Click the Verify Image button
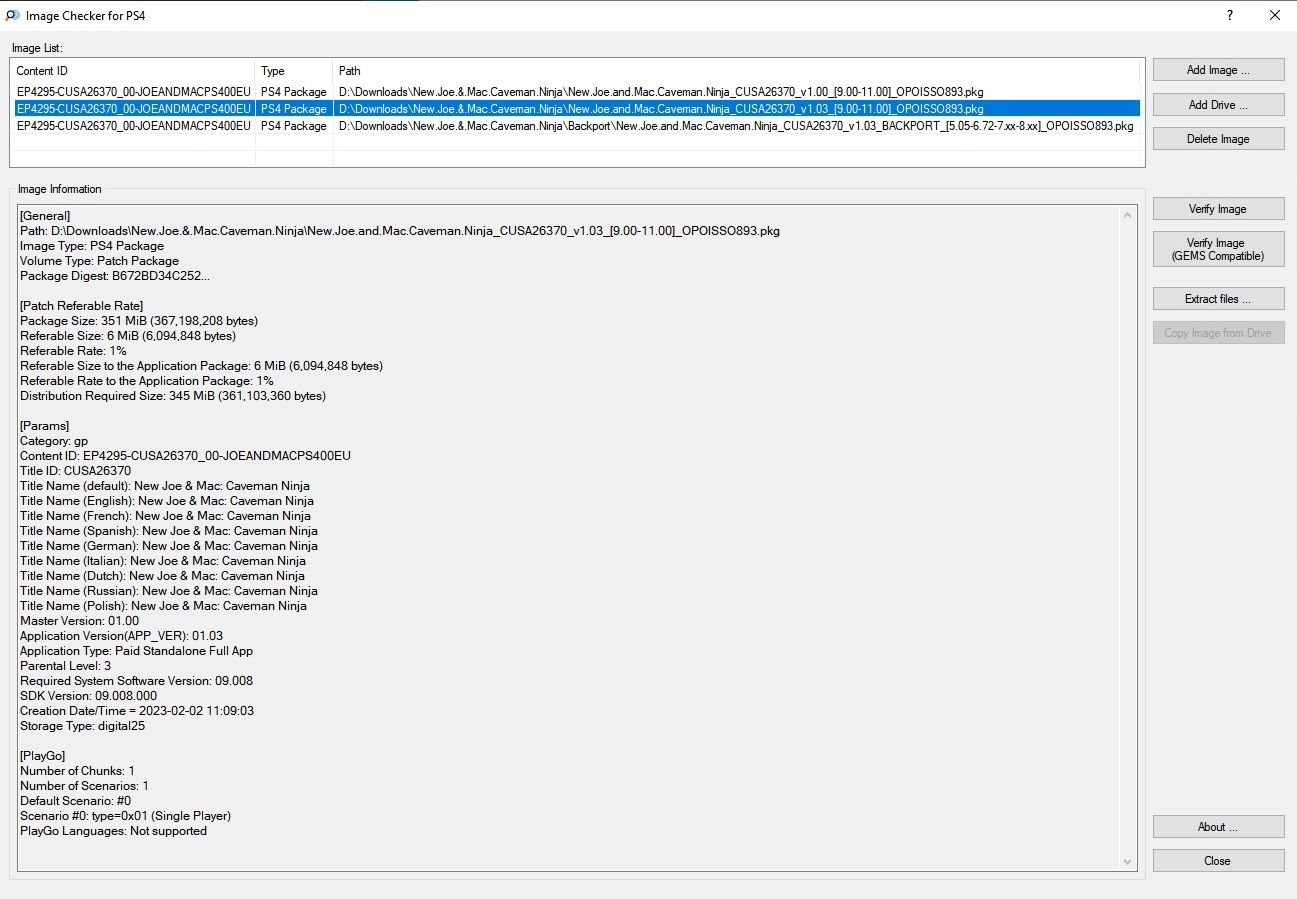The image size is (1297, 899). pos(1218,209)
